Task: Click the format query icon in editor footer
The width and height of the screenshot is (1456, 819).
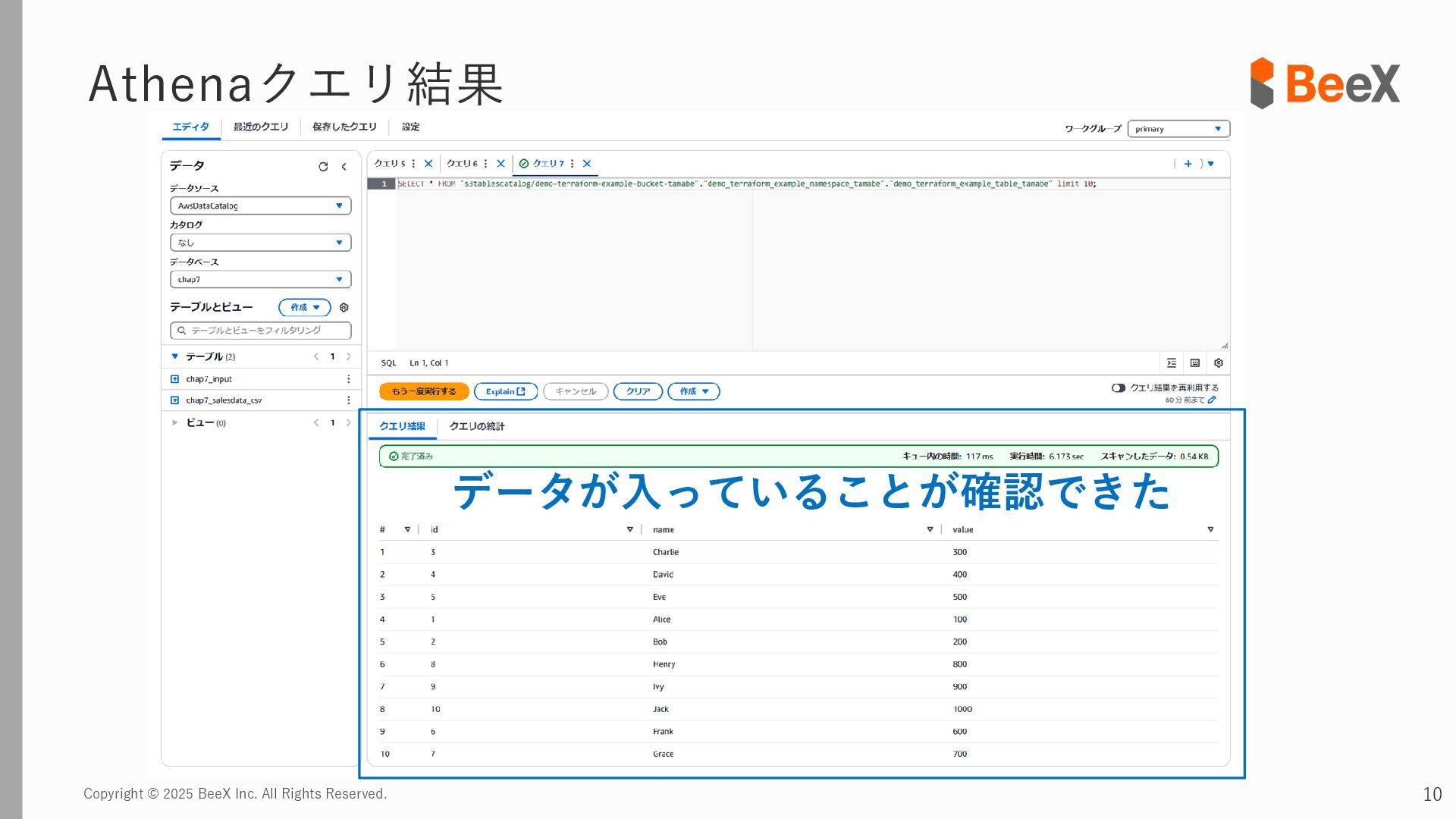Action: [x=1172, y=363]
